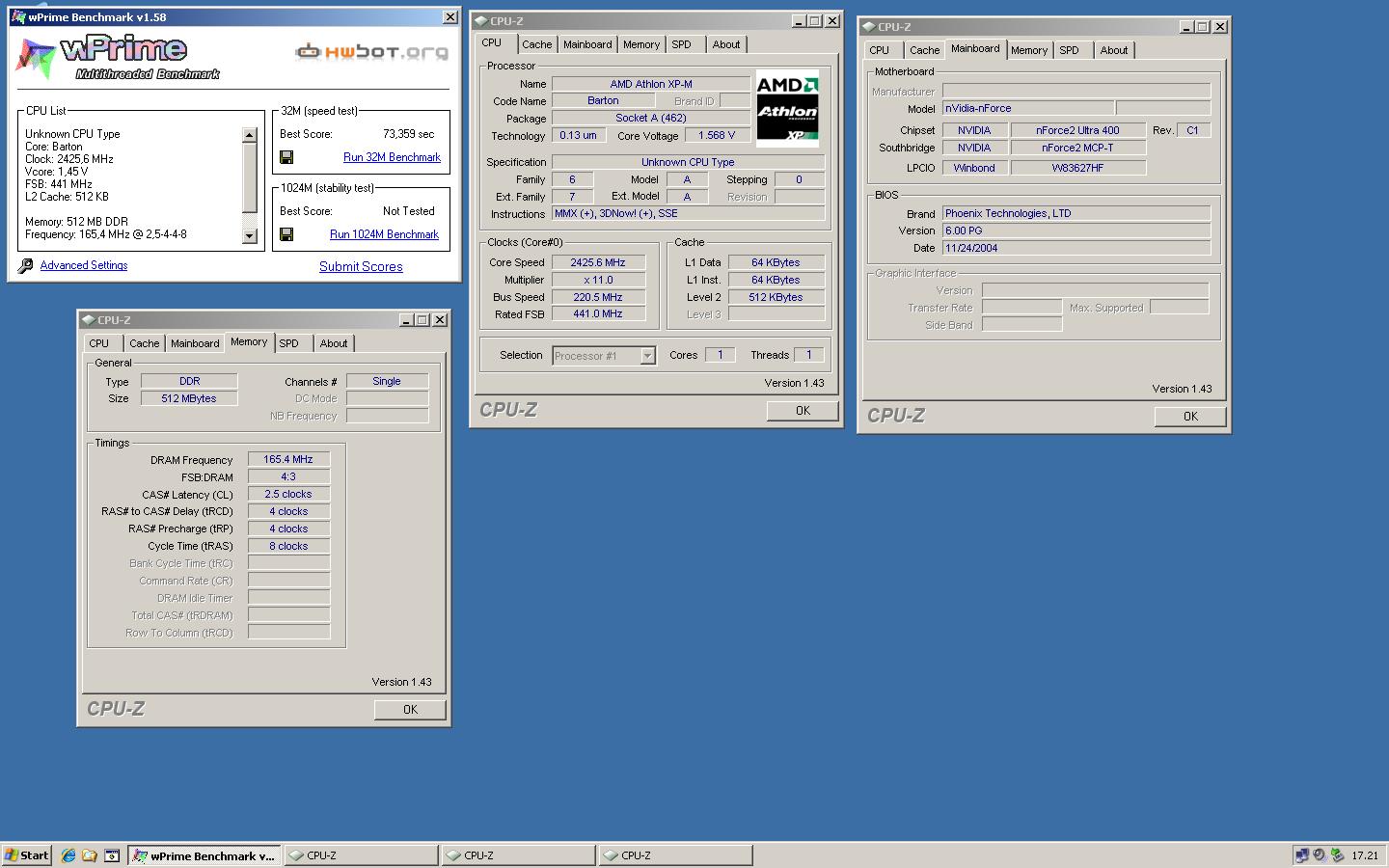The height and width of the screenshot is (868, 1389).
Task: Open the folder icon in quick launch
Action: click(x=90, y=855)
